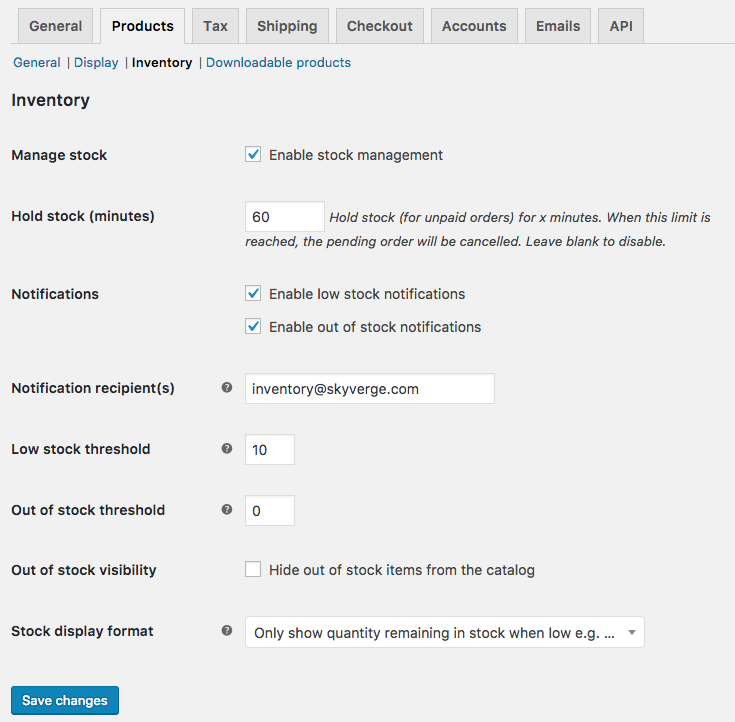Open the Checkout tab
The width and height of the screenshot is (735, 722).
click(380, 26)
